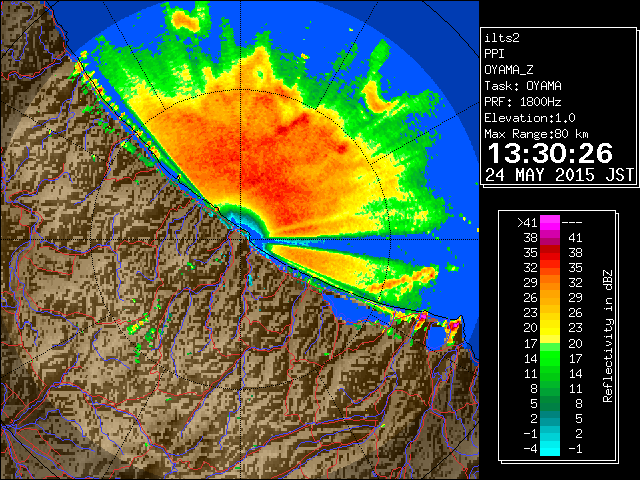Pick the red legend swatch
The width and height of the screenshot is (640, 480).
coord(550,253)
